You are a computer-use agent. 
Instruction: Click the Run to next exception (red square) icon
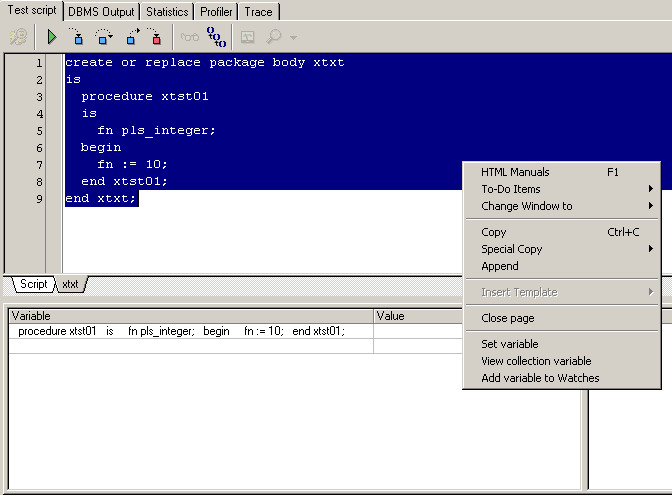coord(155,37)
